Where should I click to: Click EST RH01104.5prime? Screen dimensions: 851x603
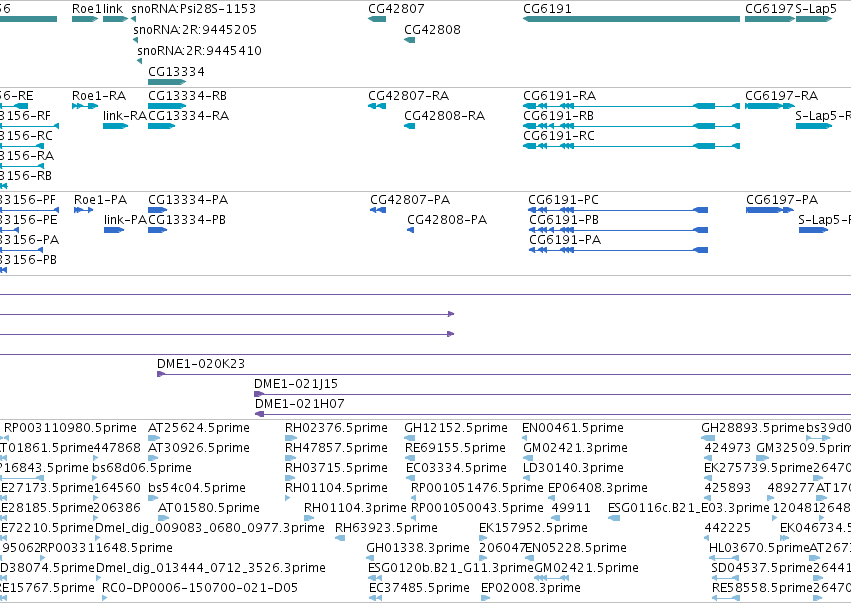pos(336,488)
